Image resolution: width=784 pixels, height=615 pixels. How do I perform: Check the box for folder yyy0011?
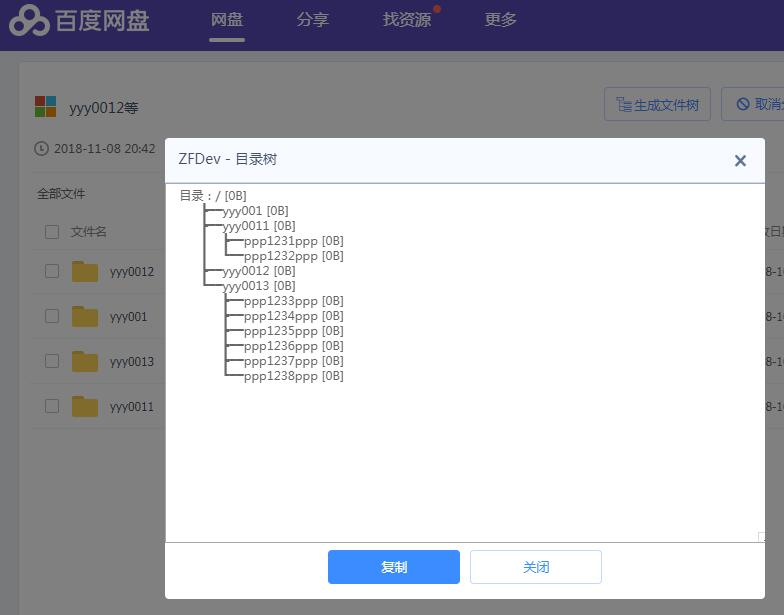[52, 406]
